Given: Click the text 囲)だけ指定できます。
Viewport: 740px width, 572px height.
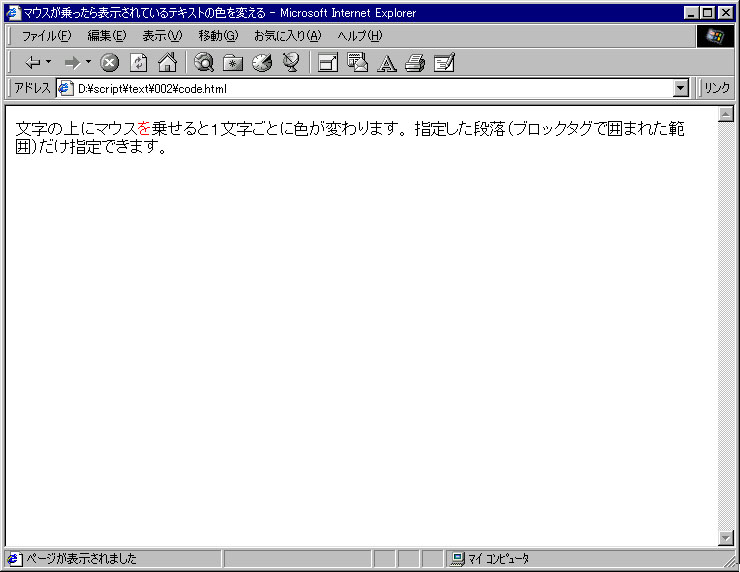Looking at the screenshot, I should [x=91, y=147].
